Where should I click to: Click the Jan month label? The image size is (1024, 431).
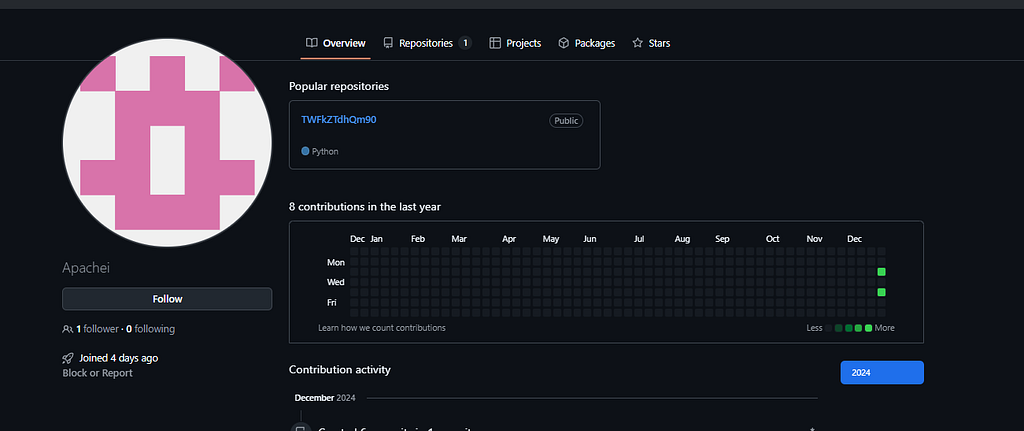(x=376, y=239)
